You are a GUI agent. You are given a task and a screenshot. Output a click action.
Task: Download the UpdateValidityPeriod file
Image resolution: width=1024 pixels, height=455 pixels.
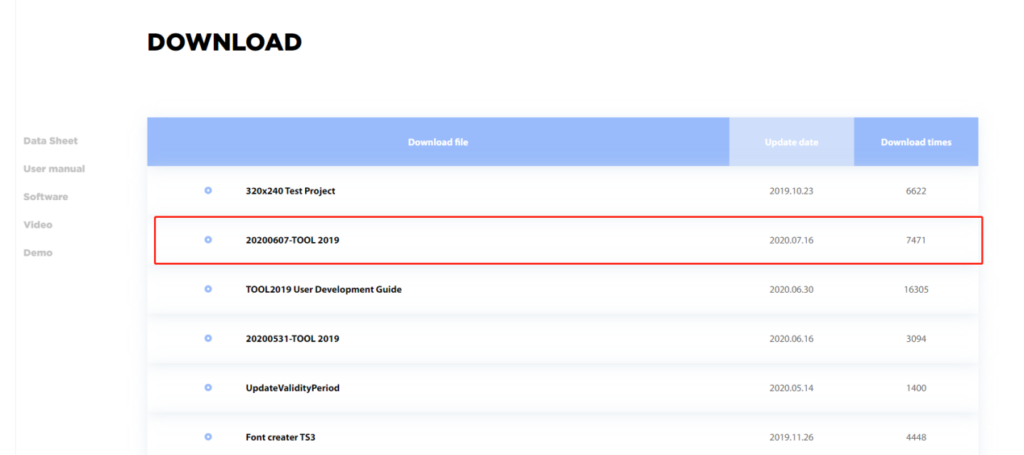click(x=292, y=387)
